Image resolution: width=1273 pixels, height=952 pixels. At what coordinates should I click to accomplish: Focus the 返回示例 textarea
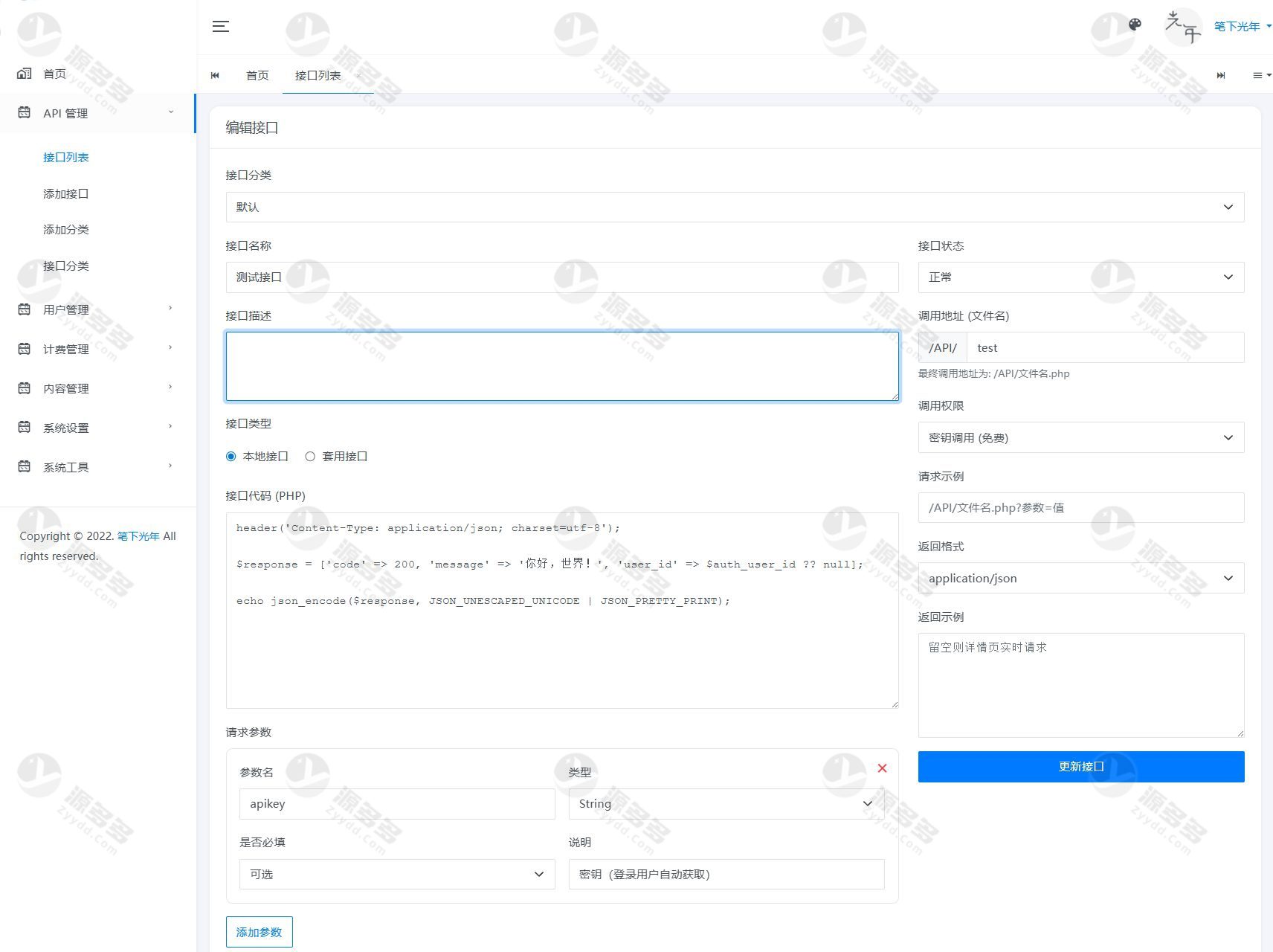(1080, 685)
